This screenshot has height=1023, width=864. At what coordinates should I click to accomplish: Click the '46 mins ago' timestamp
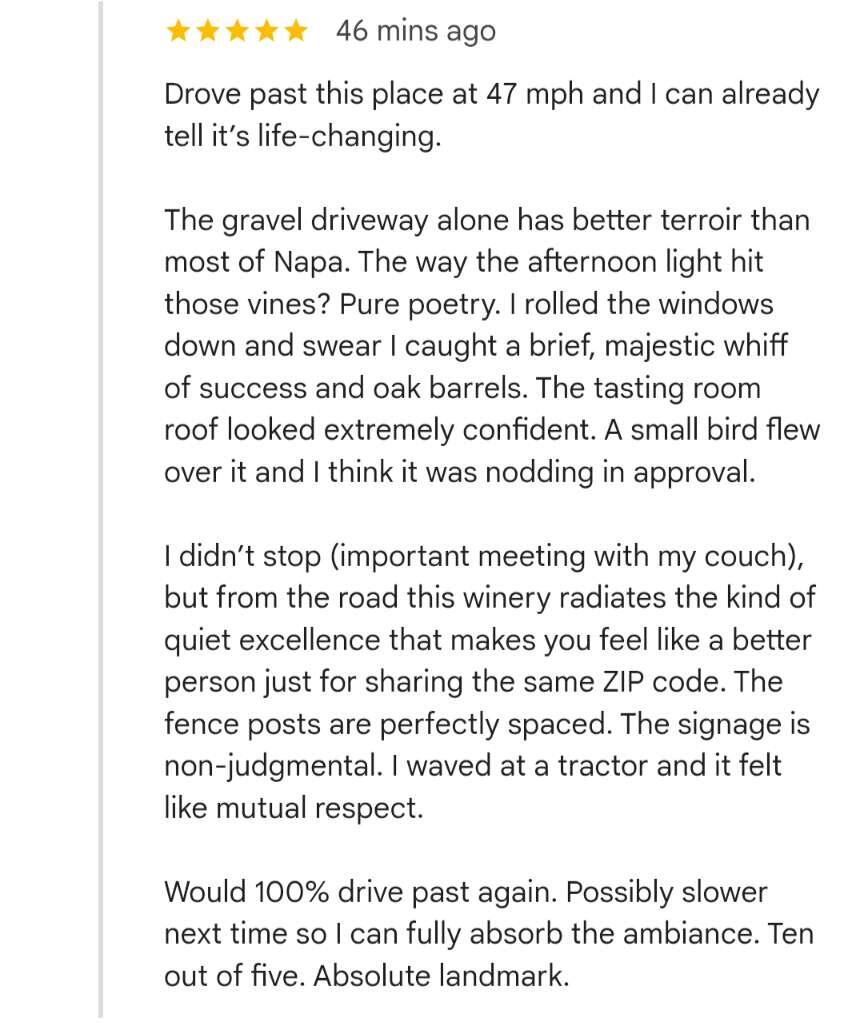(416, 31)
